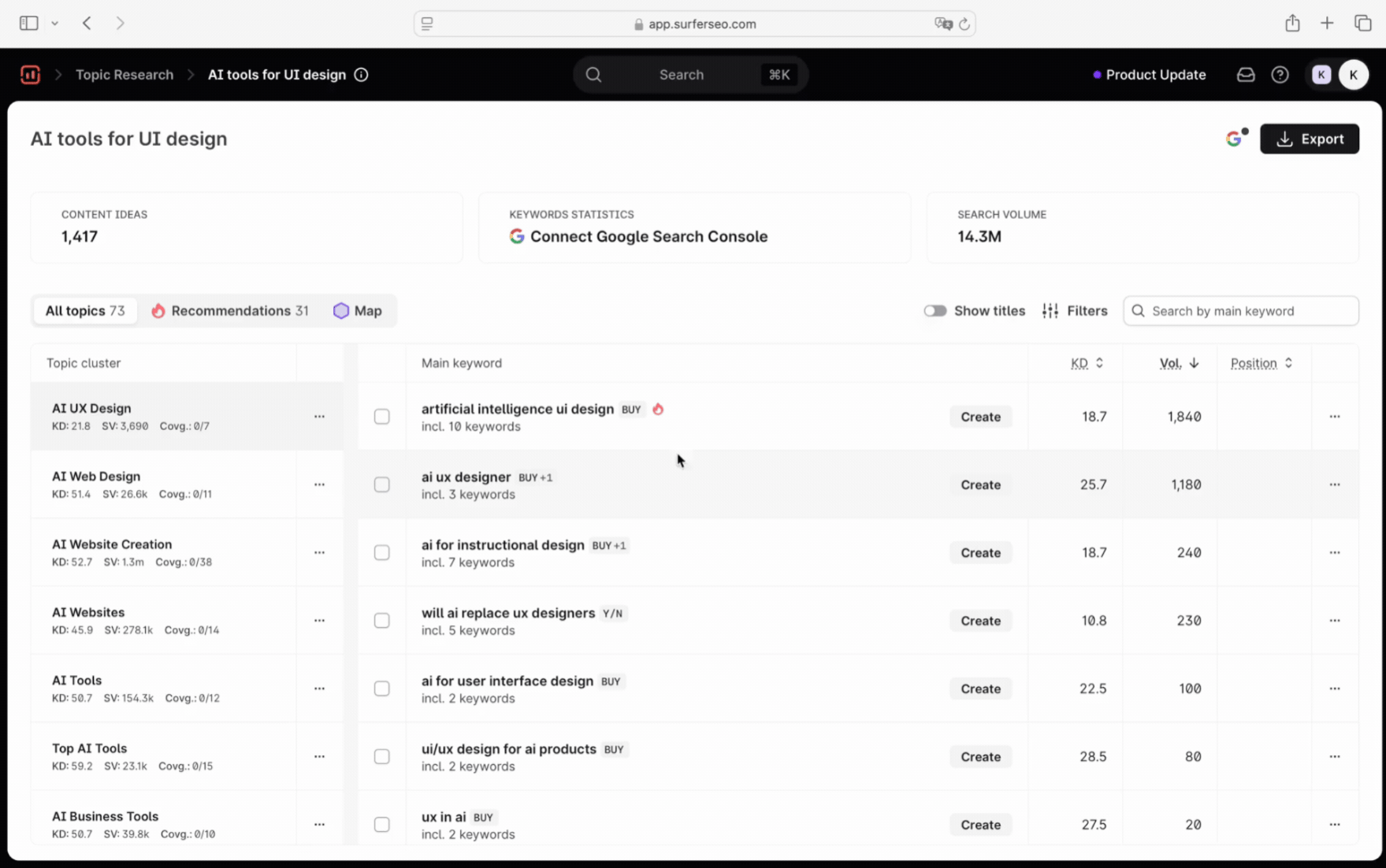Image resolution: width=1386 pixels, height=868 pixels.
Task: Switch to the Recommendations tab
Action: (x=230, y=311)
